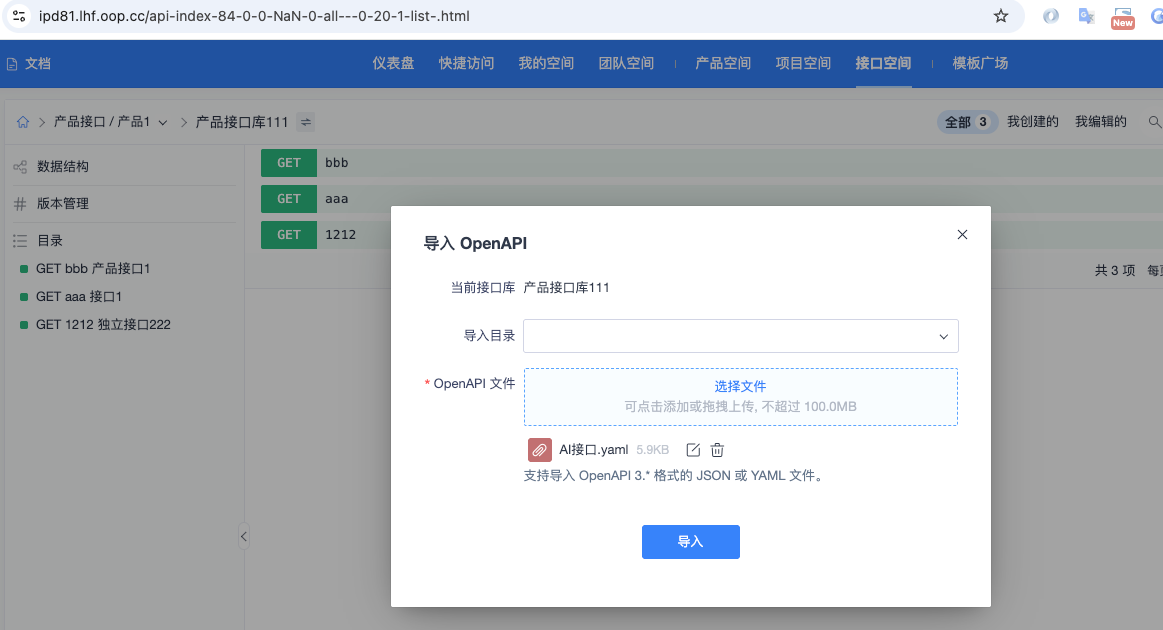
Task: Filter by 我编辑的
Action: coord(1101,122)
